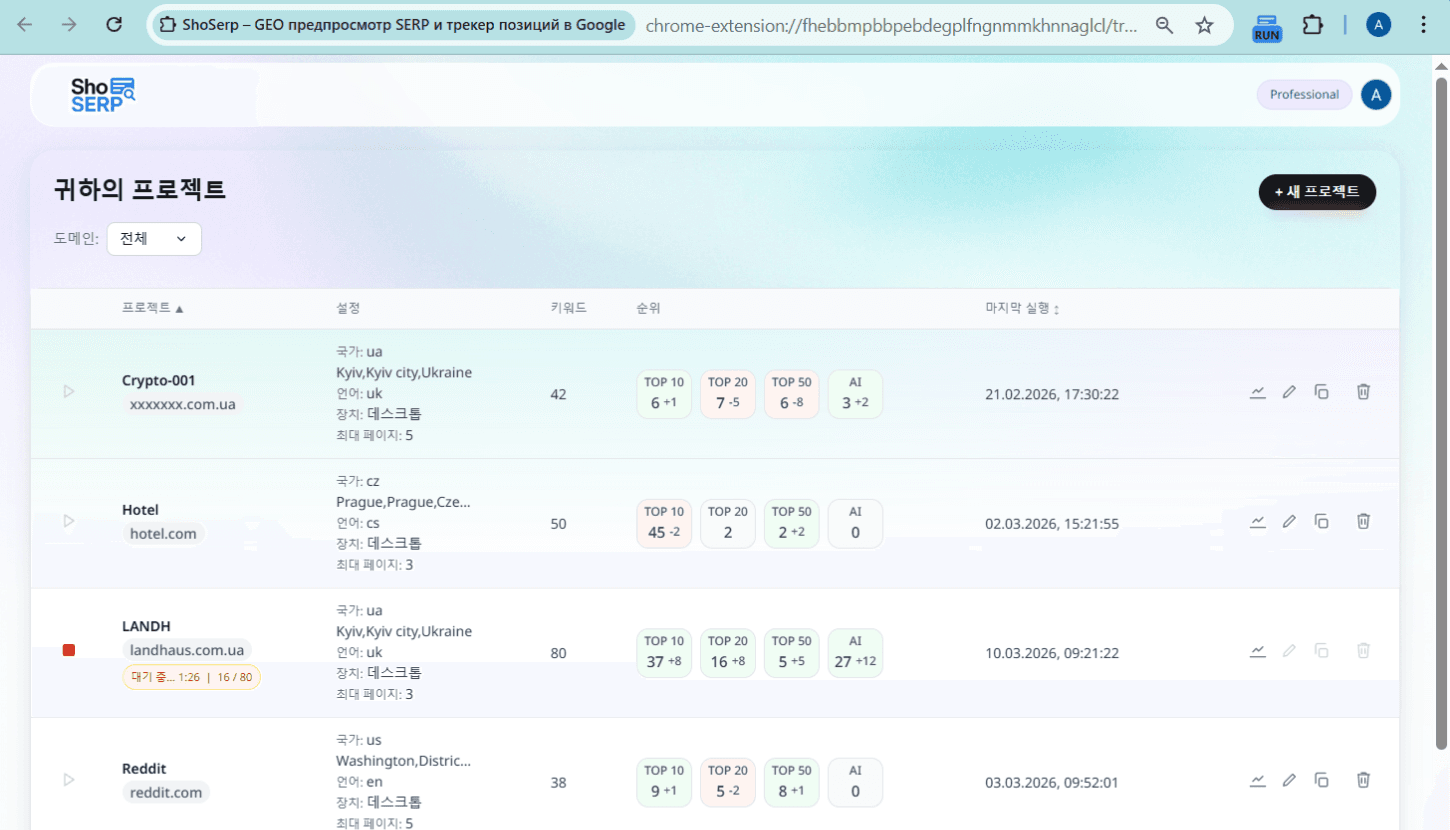Image resolution: width=1450 pixels, height=830 pixels.
Task: Run the Reddit project play icon
Action: point(69,779)
